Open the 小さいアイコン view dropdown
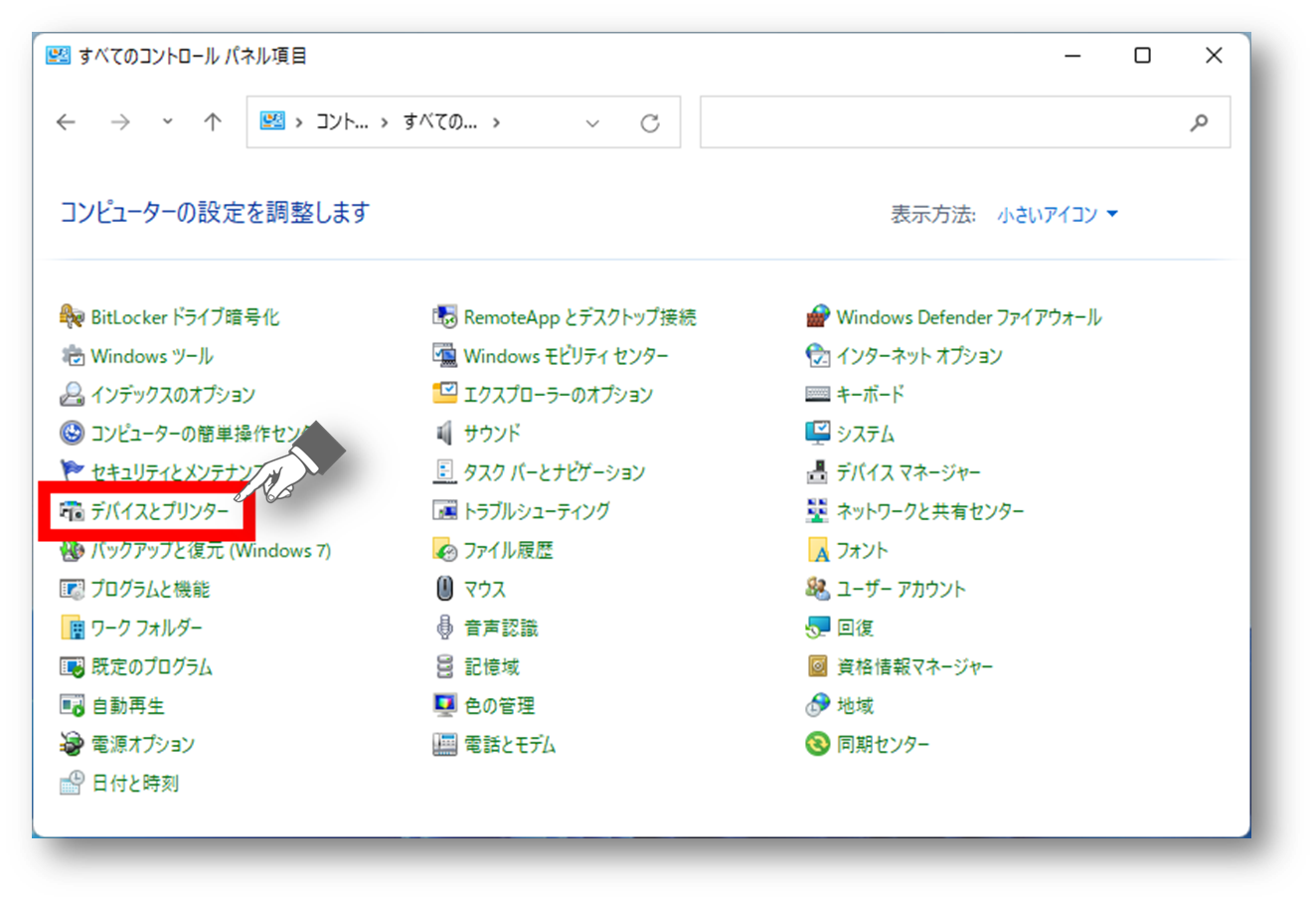 [1058, 214]
